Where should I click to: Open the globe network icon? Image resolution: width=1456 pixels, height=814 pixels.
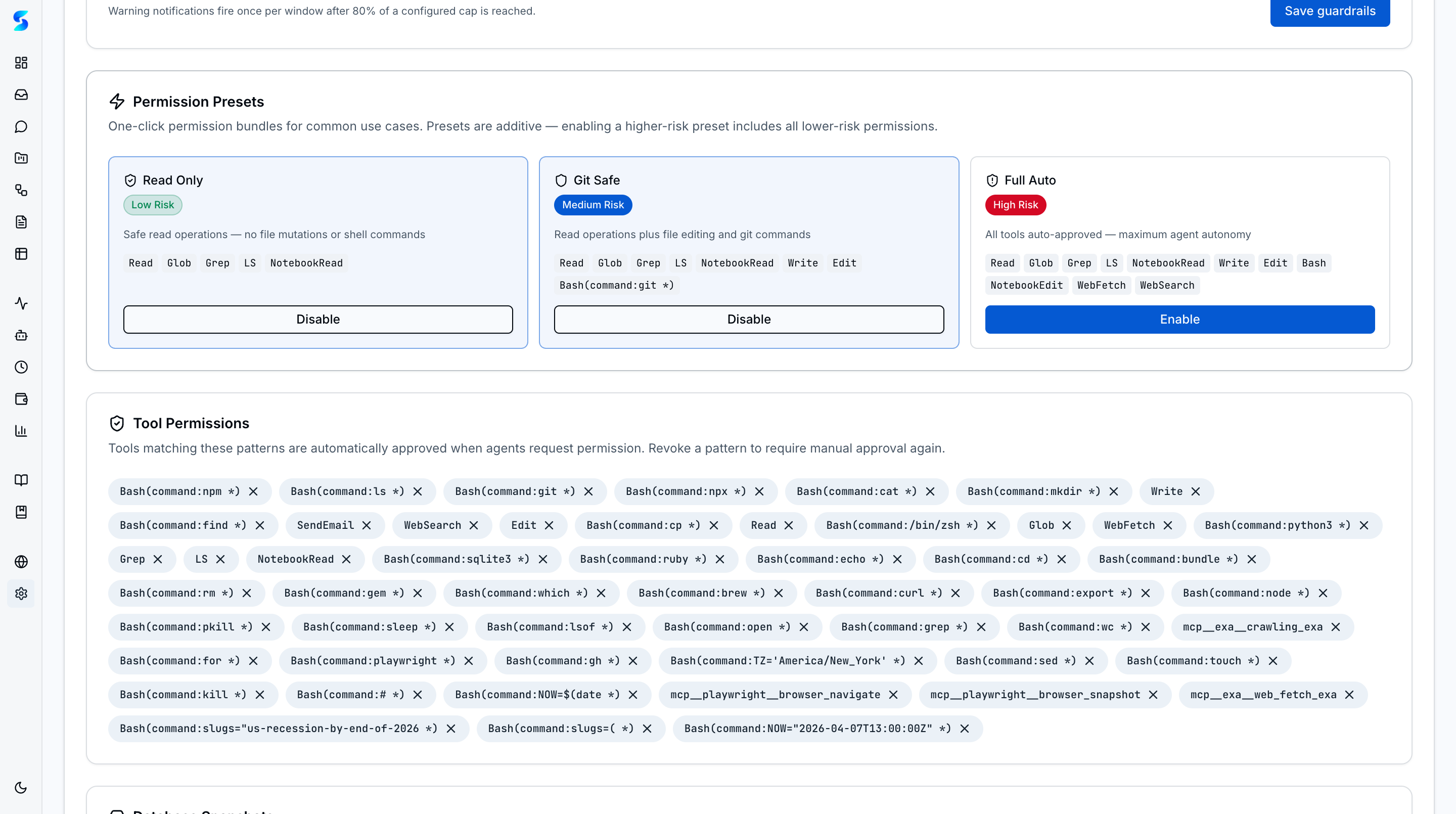point(21,562)
